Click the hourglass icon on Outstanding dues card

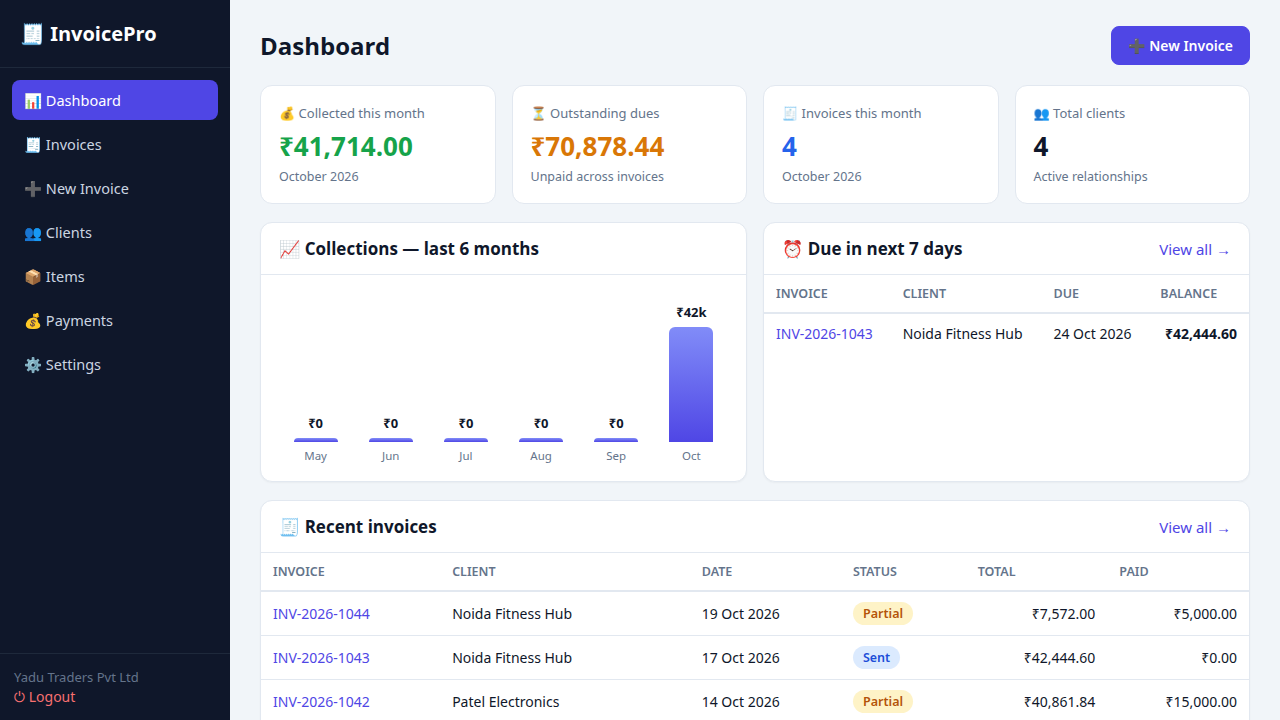pyautogui.click(x=538, y=114)
